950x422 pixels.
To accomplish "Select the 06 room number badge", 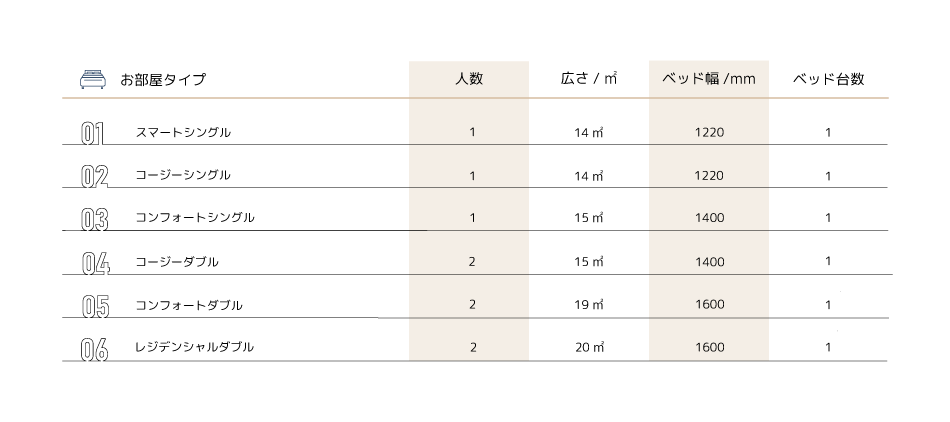I will click(95, 350).
